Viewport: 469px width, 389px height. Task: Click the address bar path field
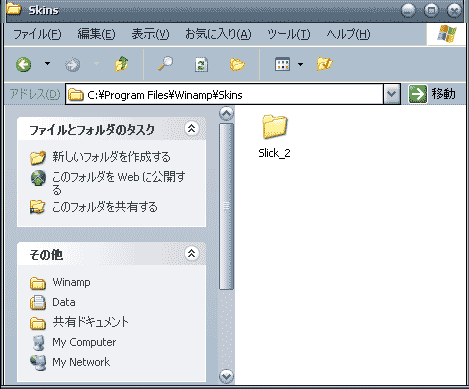[x=224, y=95]
